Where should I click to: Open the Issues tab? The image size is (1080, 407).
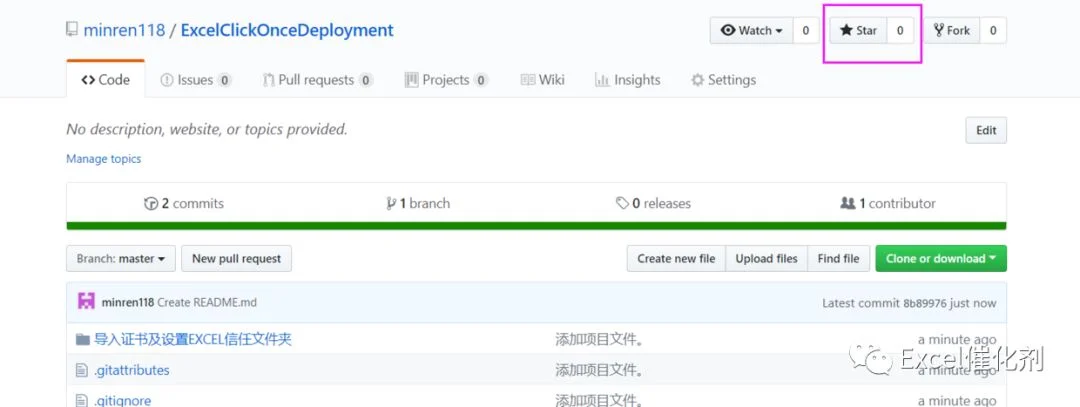[x=196, y=80]
